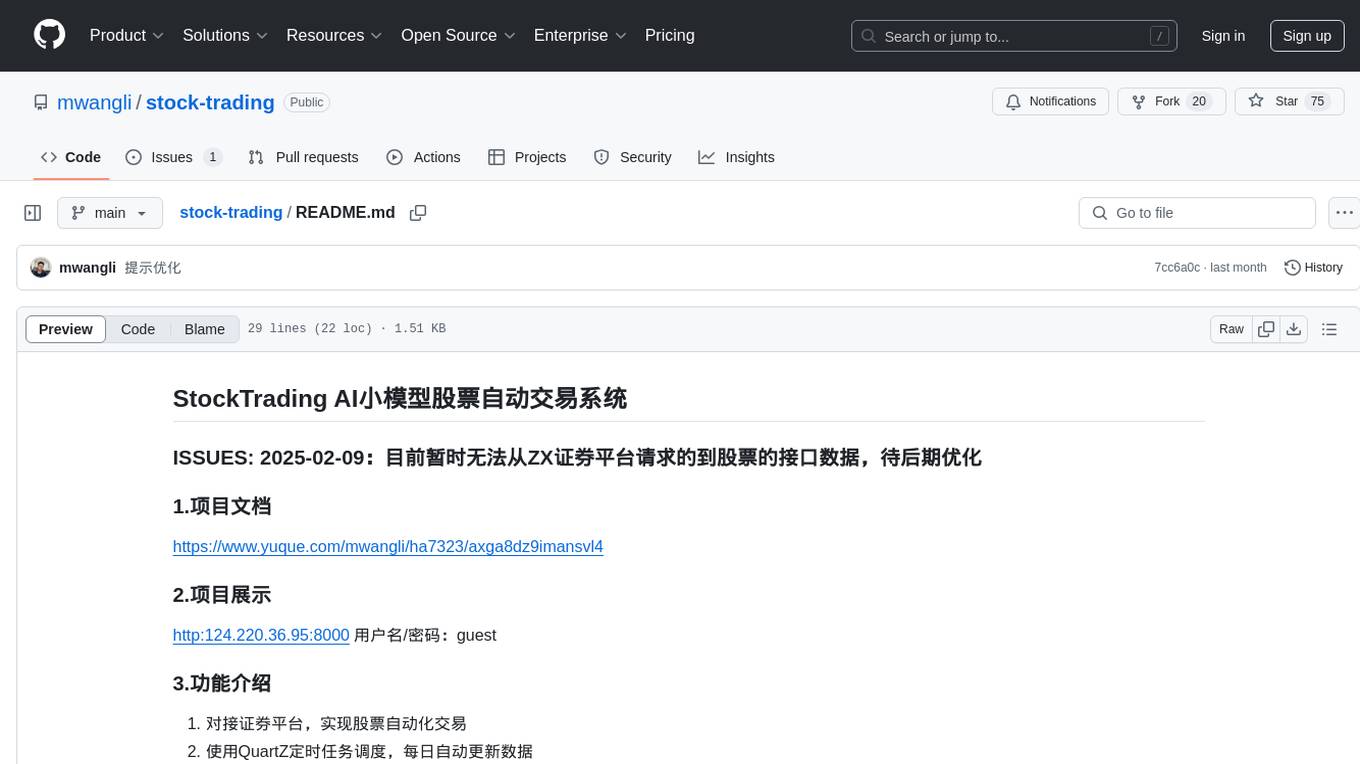The image size is (1360, 764).
Task: Open the 124.220.36.95:8000 demo link
Action: click(x=261, y=635)
